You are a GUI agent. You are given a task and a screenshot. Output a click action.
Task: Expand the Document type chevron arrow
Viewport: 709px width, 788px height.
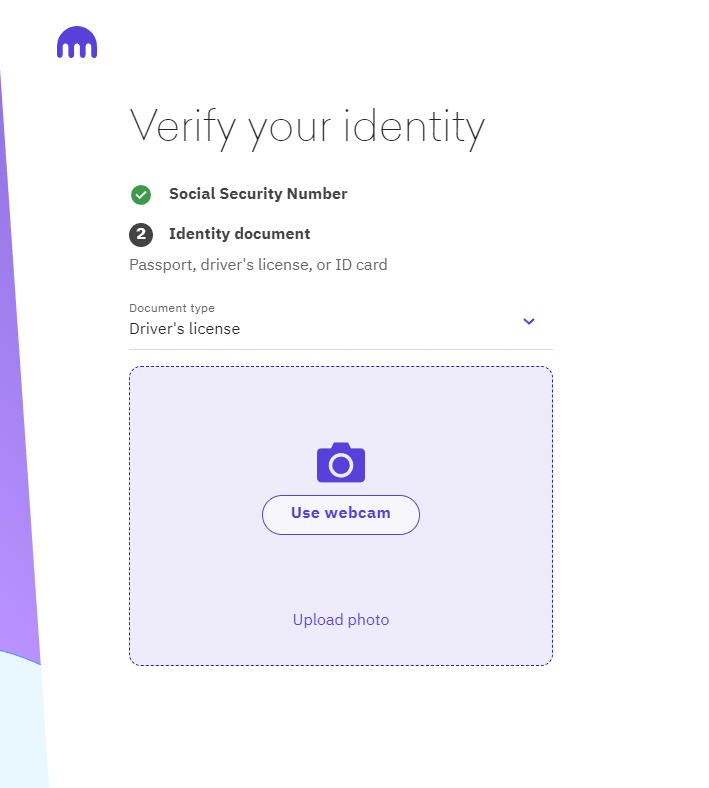tap(529, 321)
